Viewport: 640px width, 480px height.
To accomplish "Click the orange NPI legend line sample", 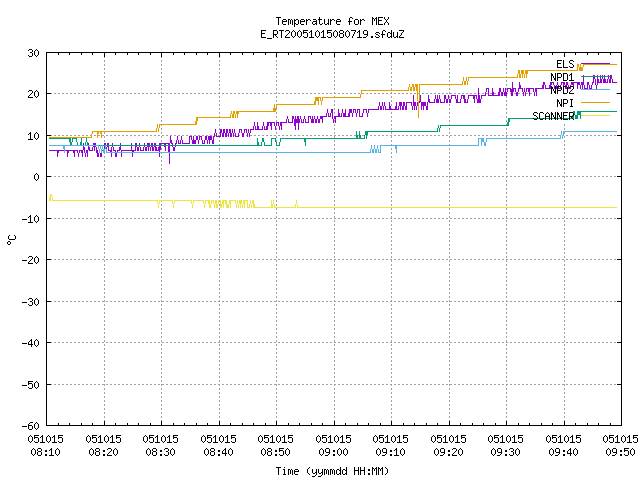I will [595, 103].
